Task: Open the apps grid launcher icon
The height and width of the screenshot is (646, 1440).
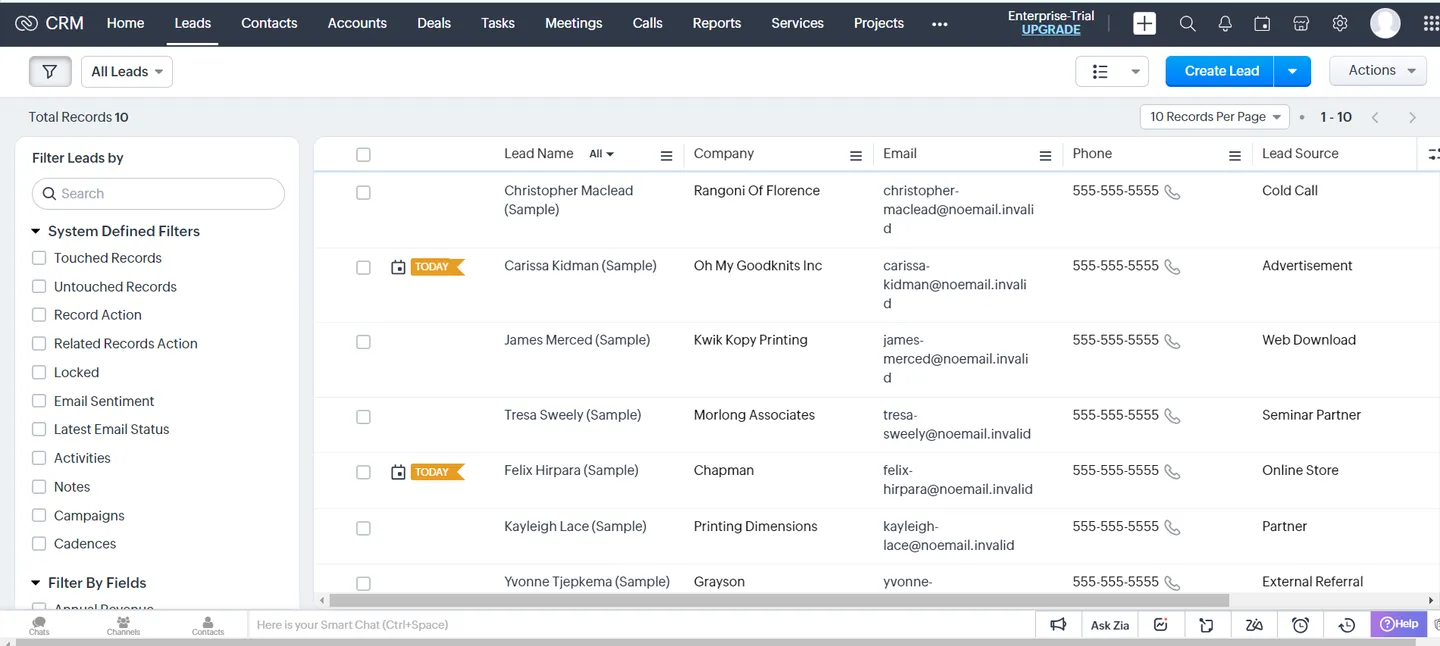Action: pos(1430,23)
